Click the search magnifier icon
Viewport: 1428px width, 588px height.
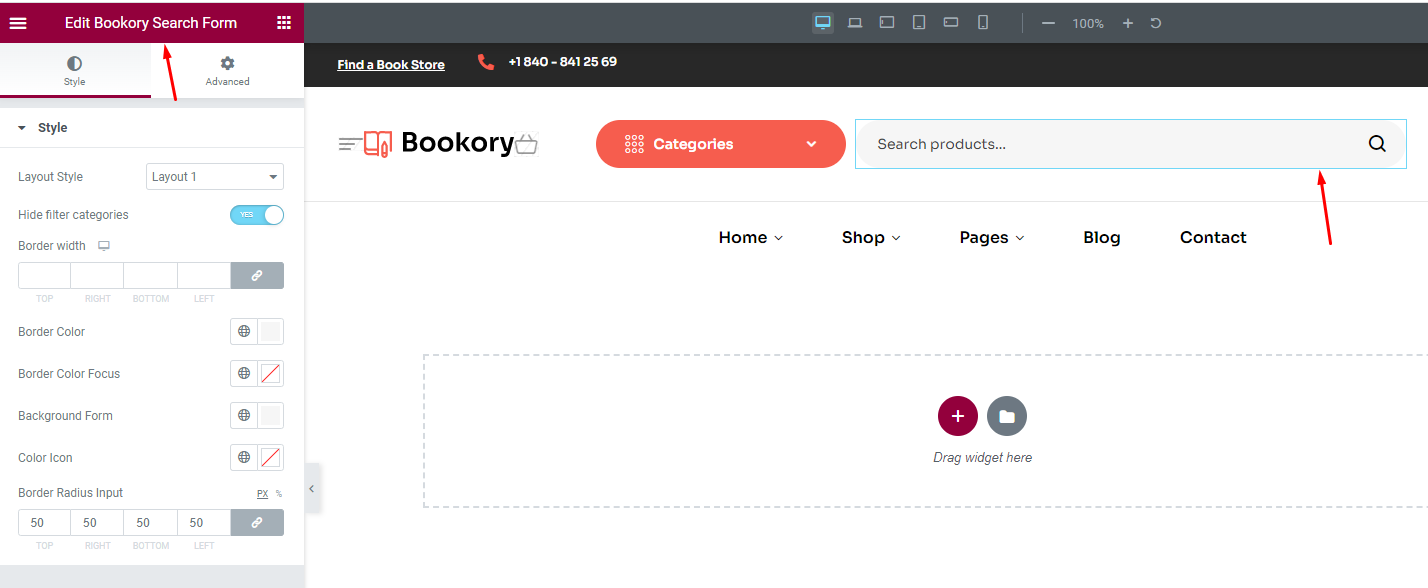[1377, 144]
